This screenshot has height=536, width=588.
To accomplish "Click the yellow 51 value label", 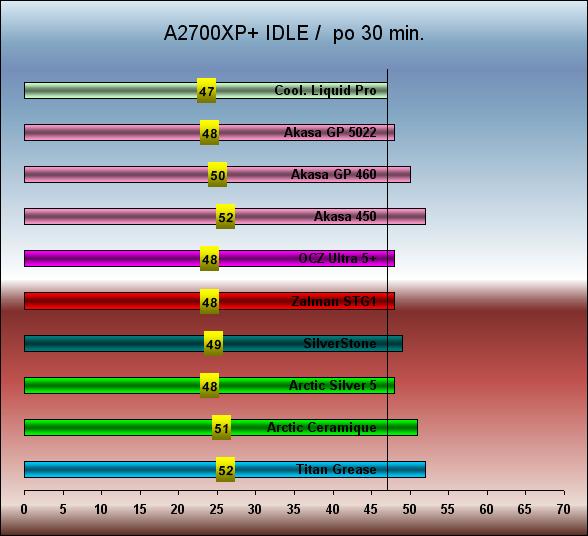I will pyautogui.click(x=221, y=428).
